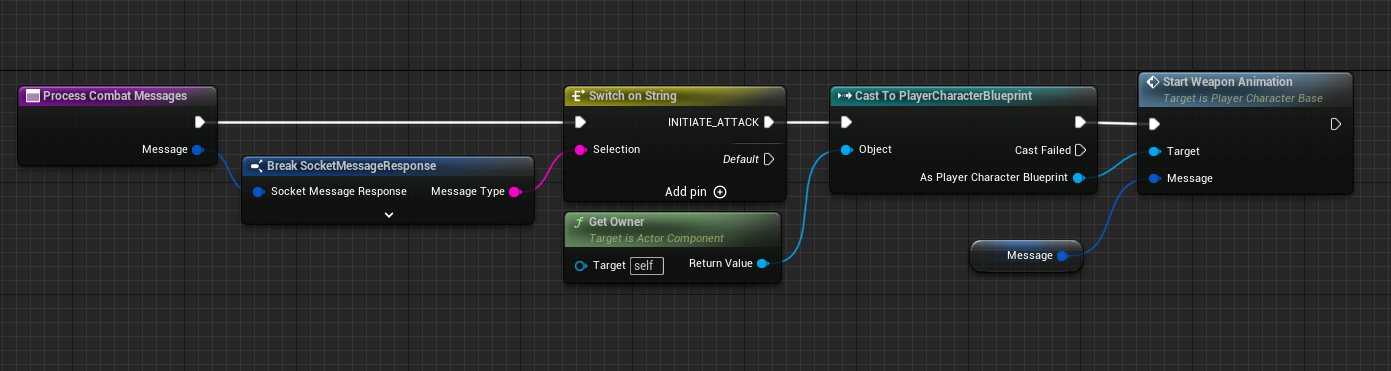Image resolution: width=1391 pixels, height=371 pixels.
Task: Click the Process Combat Messages node icon
Action: click(32, 96)
